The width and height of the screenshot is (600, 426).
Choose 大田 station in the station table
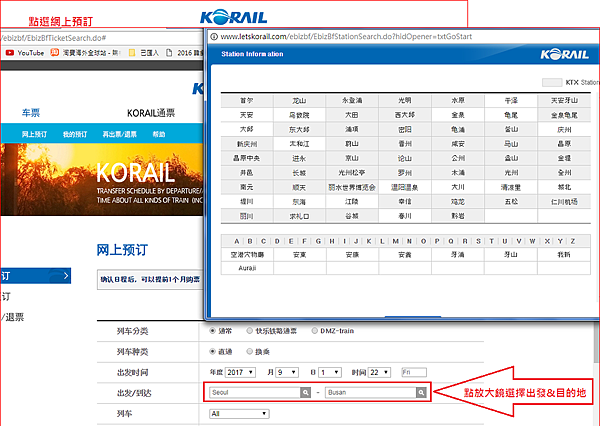tap(352, 115)
